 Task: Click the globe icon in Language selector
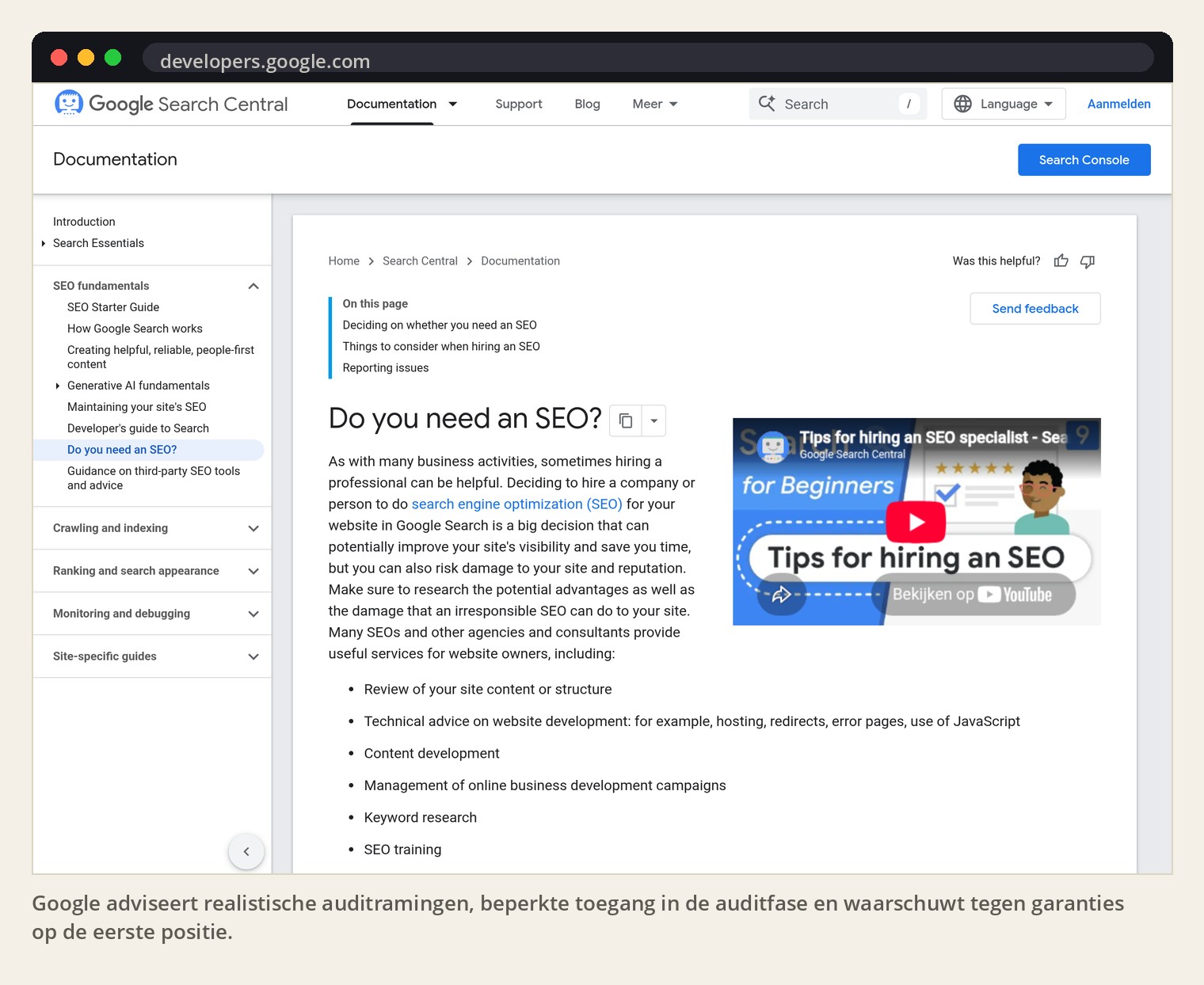tap(962, 104)
